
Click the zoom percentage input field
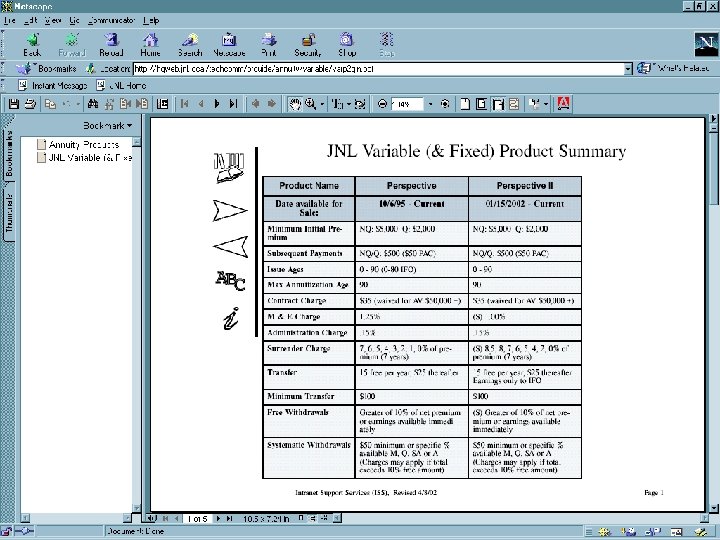tap(407, 104)
